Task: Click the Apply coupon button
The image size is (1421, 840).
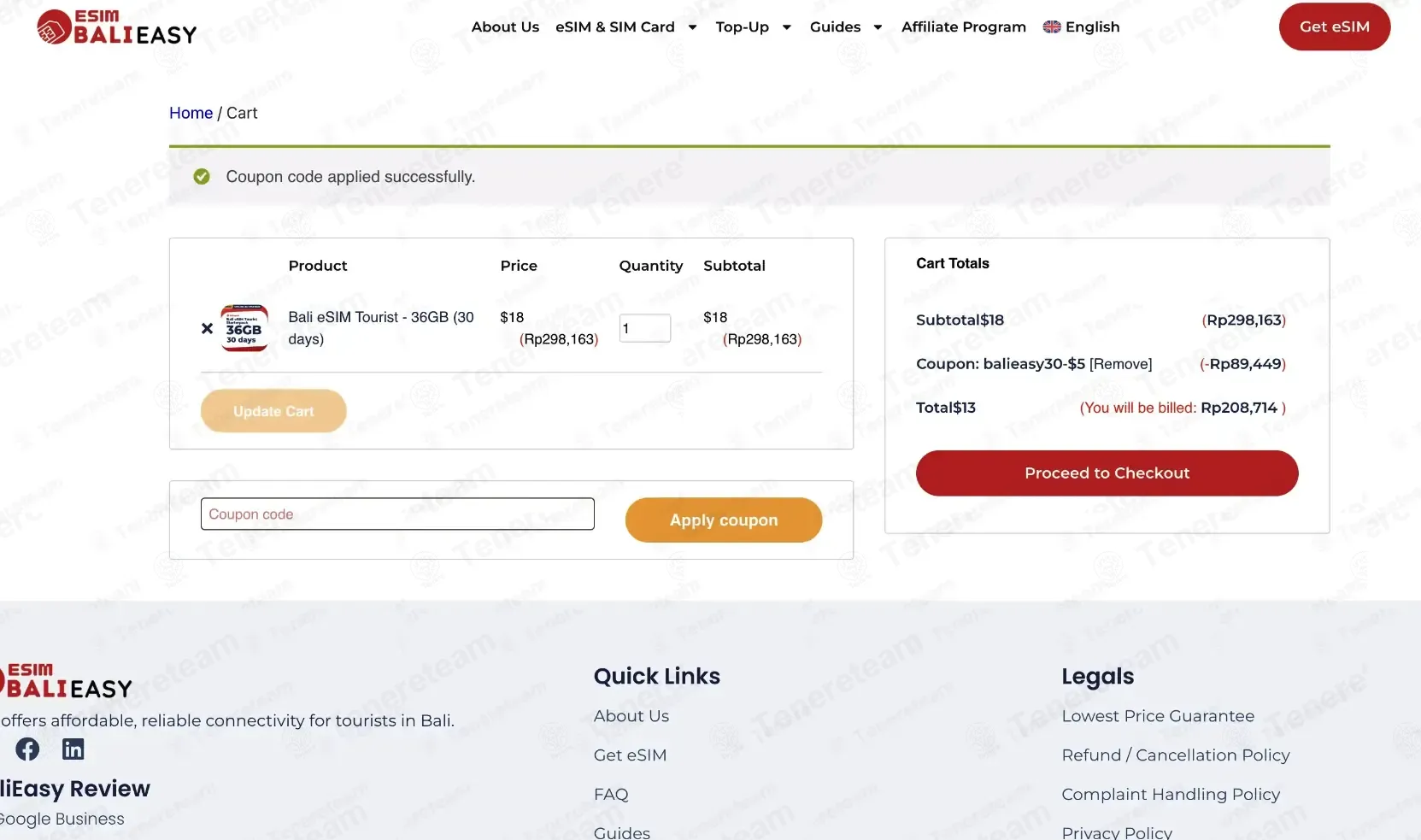Action: click(x=724, y=520)
